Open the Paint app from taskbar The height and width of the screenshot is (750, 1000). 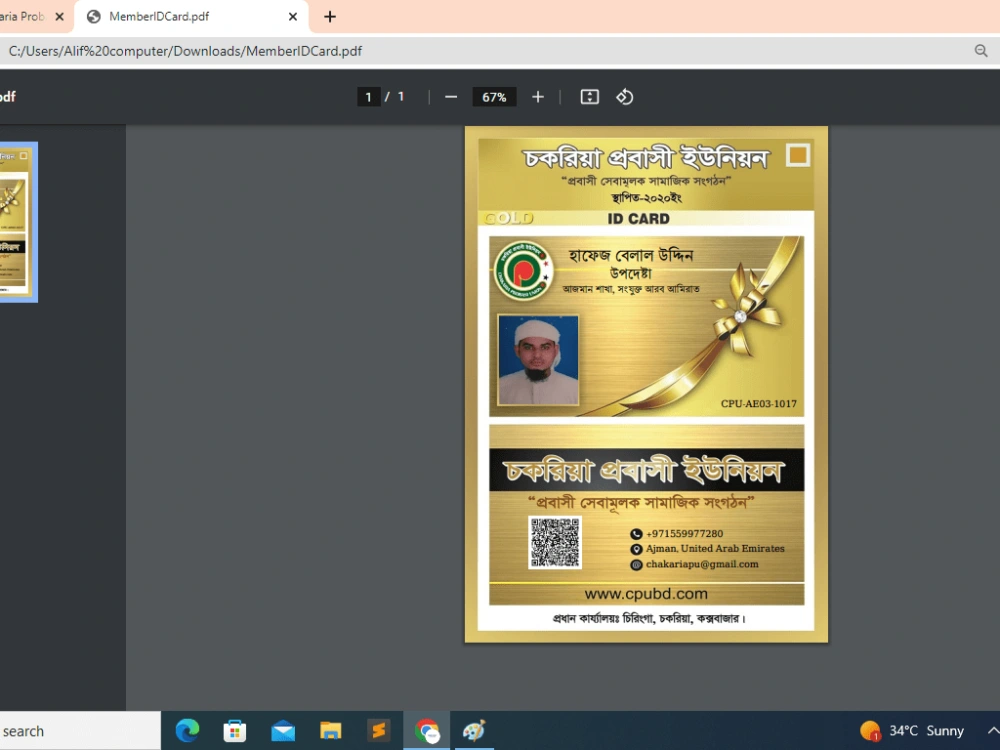tap(474, 731)
